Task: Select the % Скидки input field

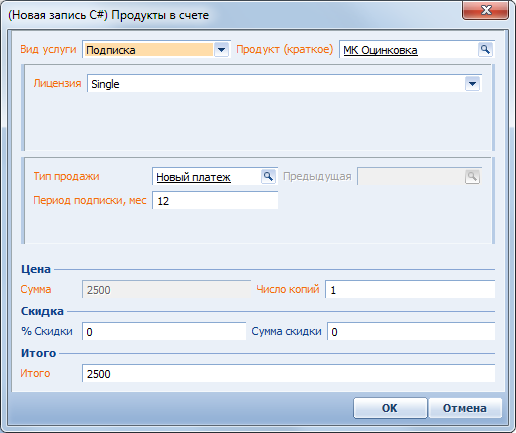Action: 164,331
